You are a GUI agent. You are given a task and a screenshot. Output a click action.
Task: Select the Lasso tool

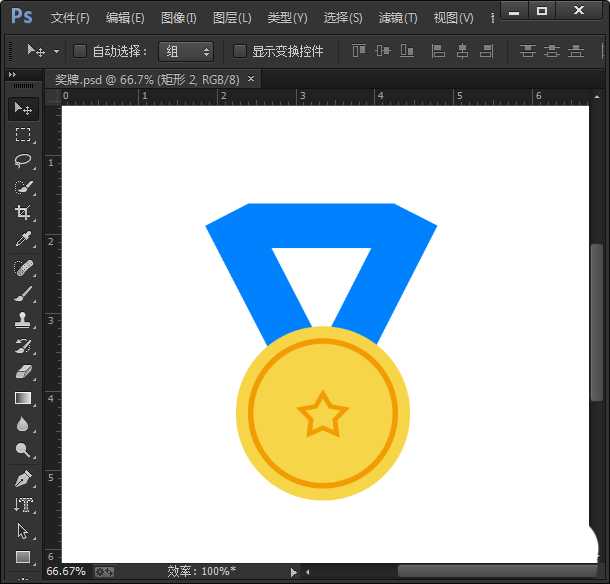[23, 161]
